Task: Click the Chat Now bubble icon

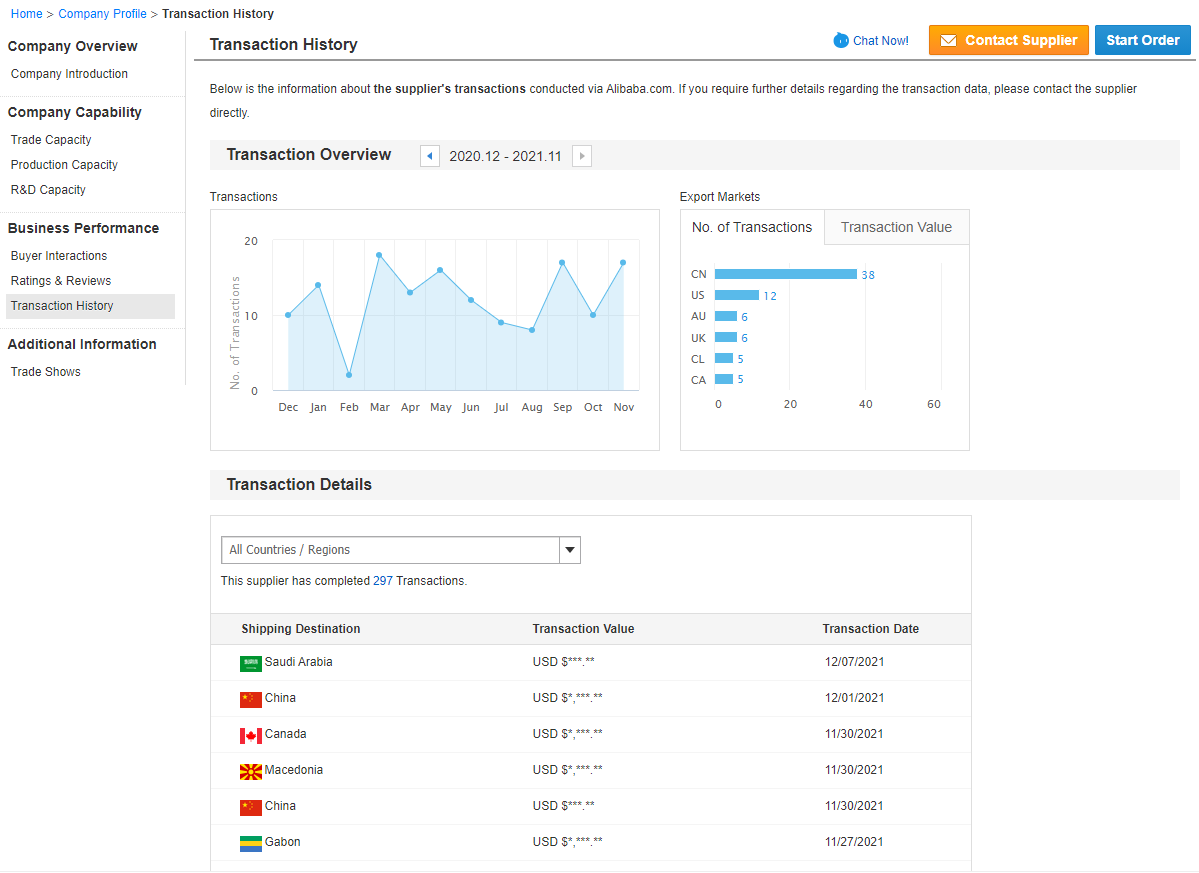Action: (x=840, y=41)
